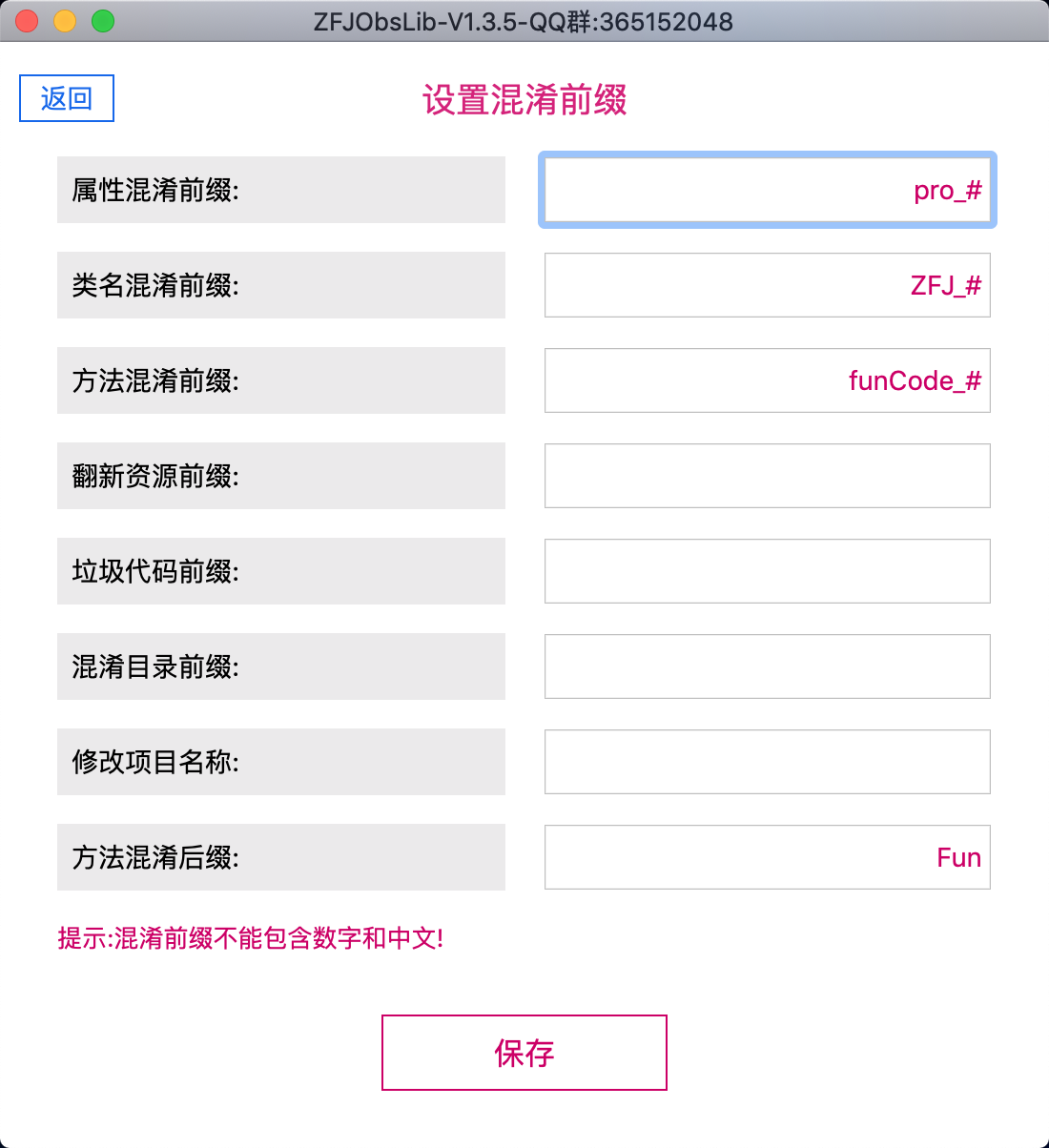Click the 方法混淆后缀 field containing Fun
This screenshot has height=1148, width=1049.
click(768, 857)
